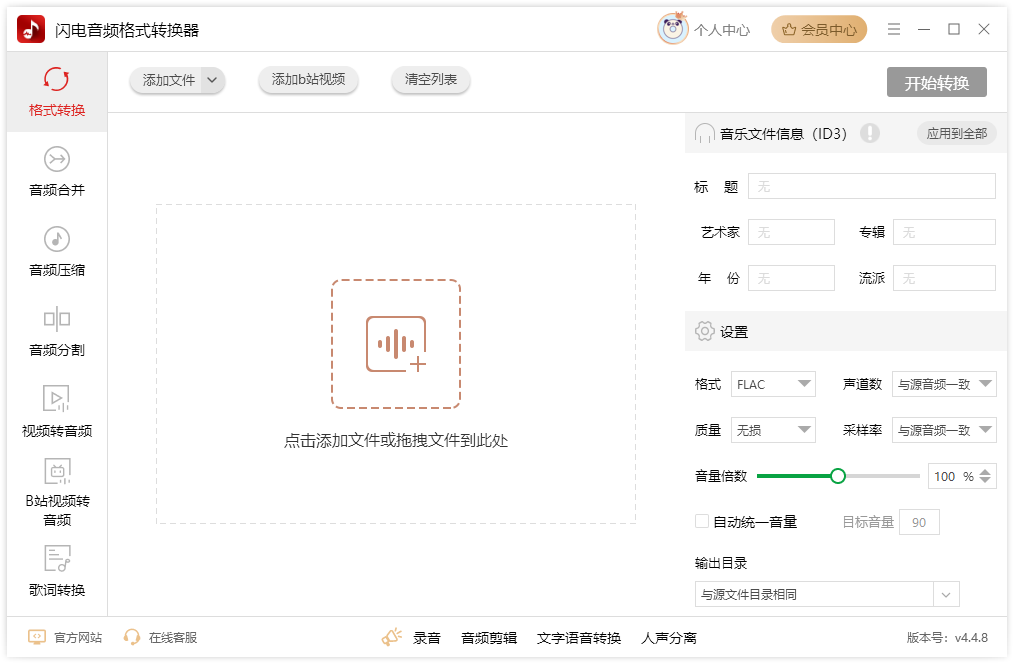Click the text 点击添加文件或拖拽文件到此处

pos(396,441)
